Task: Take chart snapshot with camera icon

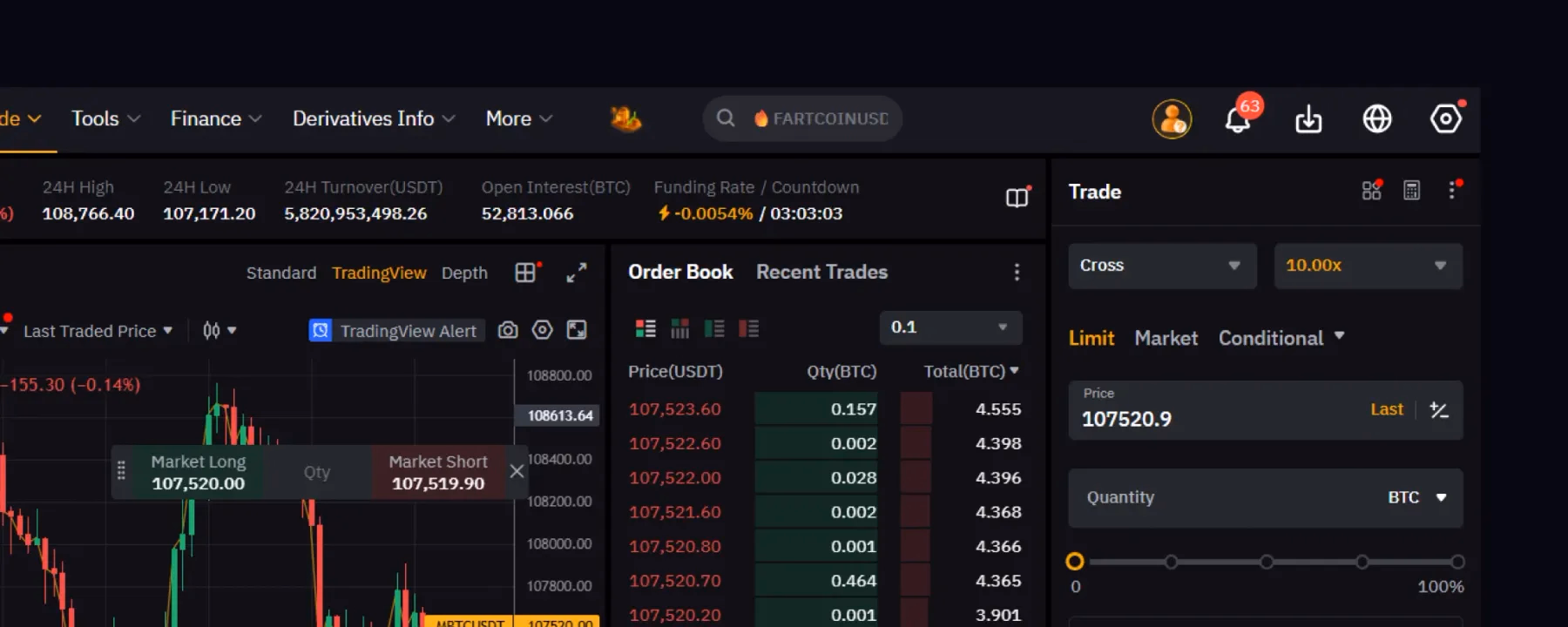Action: pyautogui.click(x=508, y=330)
